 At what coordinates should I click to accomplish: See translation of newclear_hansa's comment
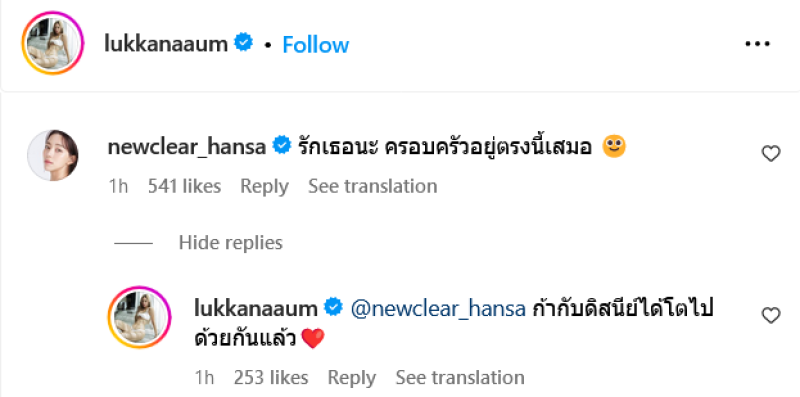(373, 186)
